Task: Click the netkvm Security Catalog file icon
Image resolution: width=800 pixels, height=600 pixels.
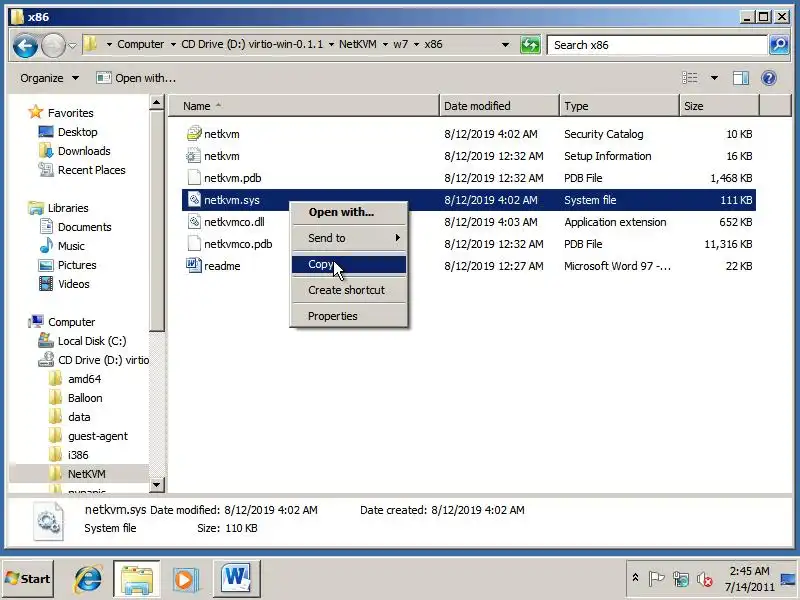Action: pyautogui.click(x=194, y=134)
